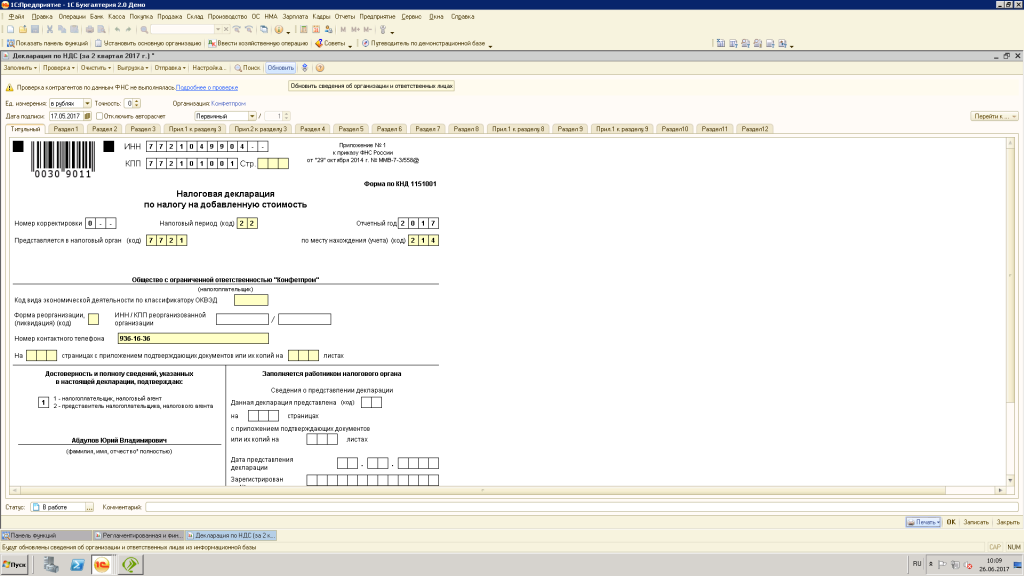Click the green diamond icon in taskbar

tap(131, 564)
